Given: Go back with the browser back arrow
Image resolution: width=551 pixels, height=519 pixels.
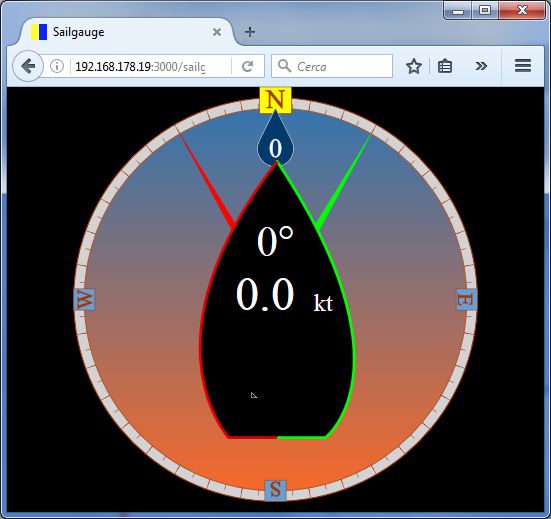Looking at the screenshot, I should 28,66.
